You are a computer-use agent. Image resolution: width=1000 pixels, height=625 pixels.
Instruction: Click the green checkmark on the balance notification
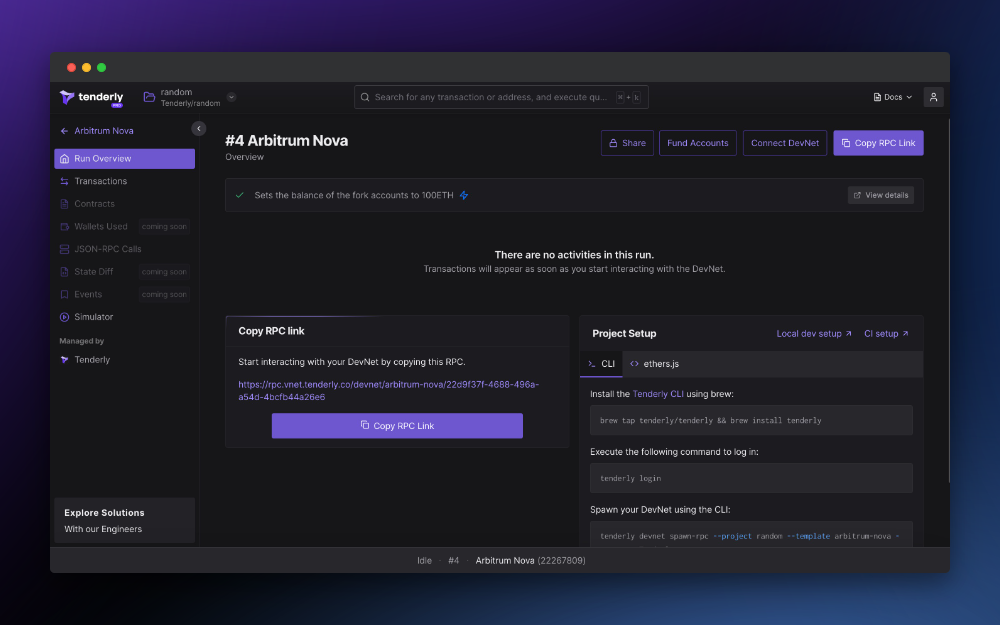tap(240, 195)
